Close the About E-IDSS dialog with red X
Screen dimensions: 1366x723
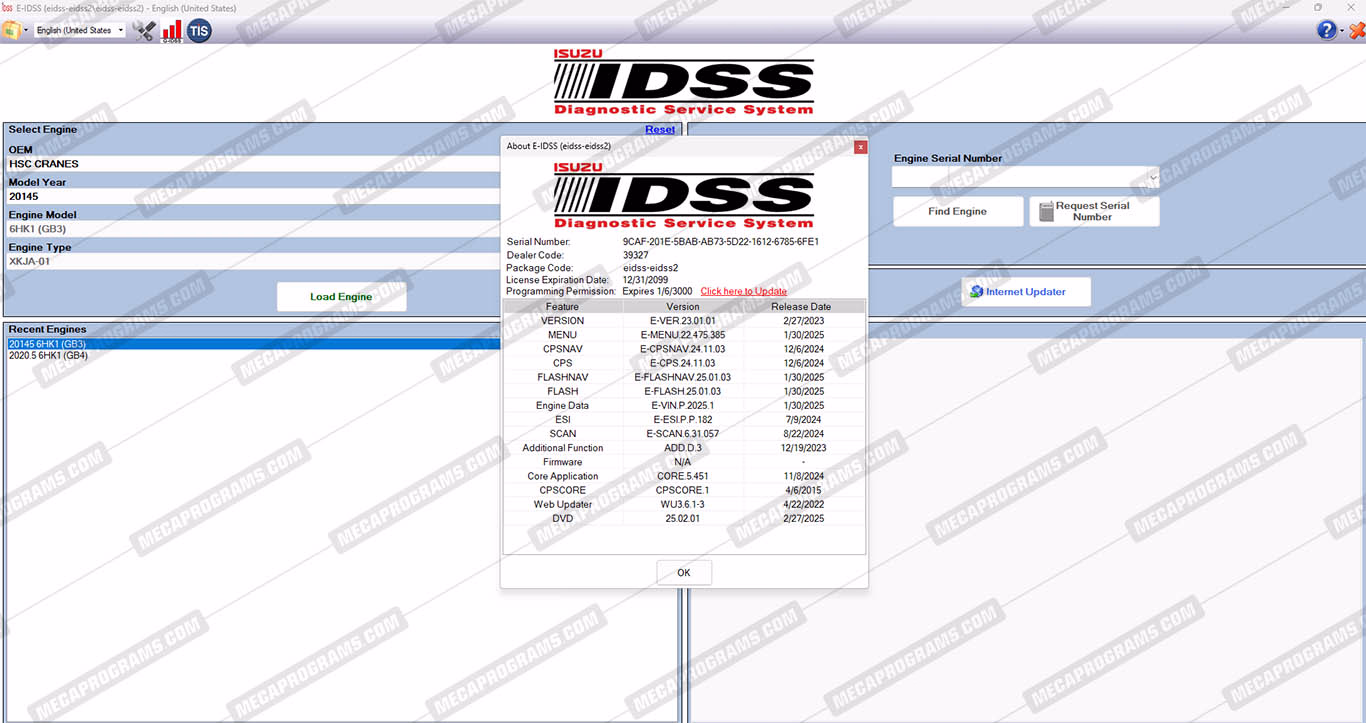[x=860, y=147]
